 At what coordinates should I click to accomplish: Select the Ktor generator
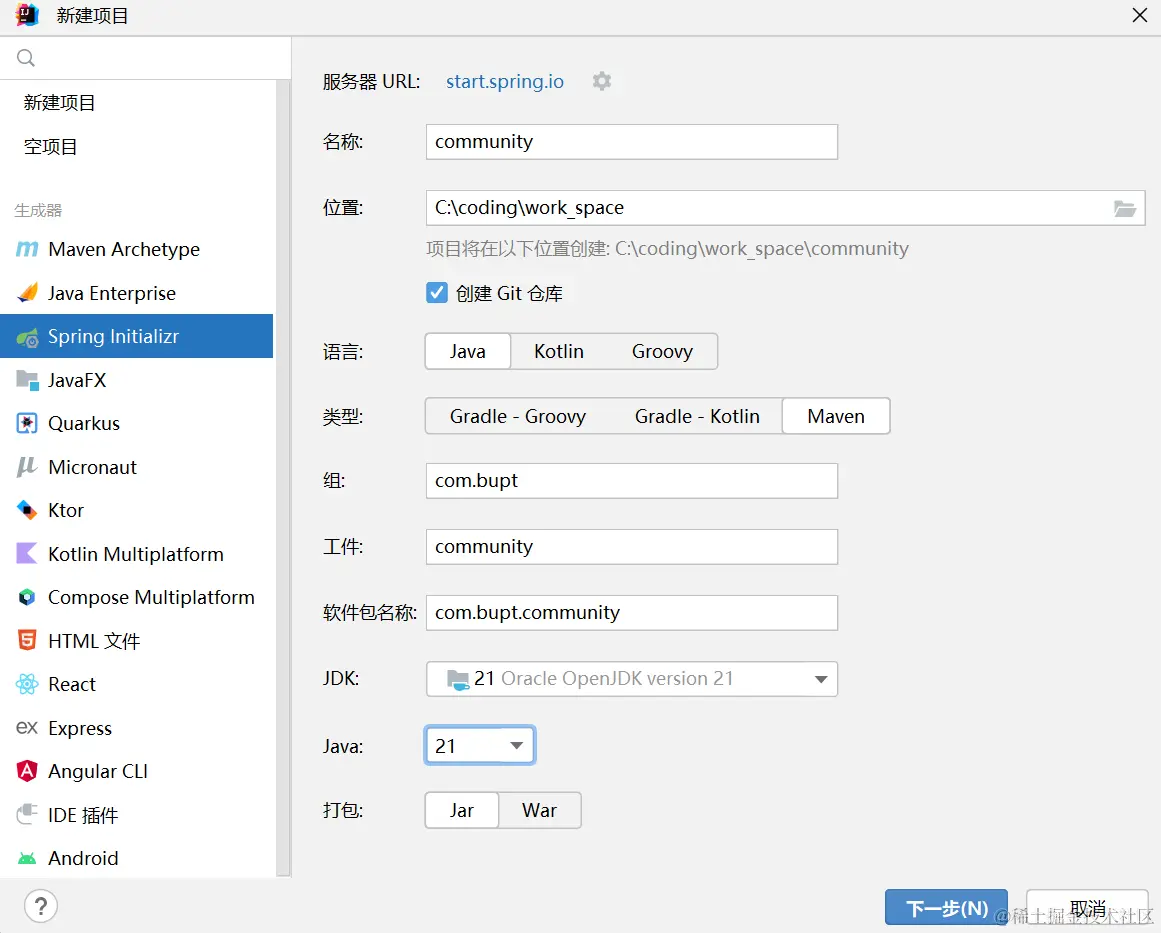(x=66, y=510)
